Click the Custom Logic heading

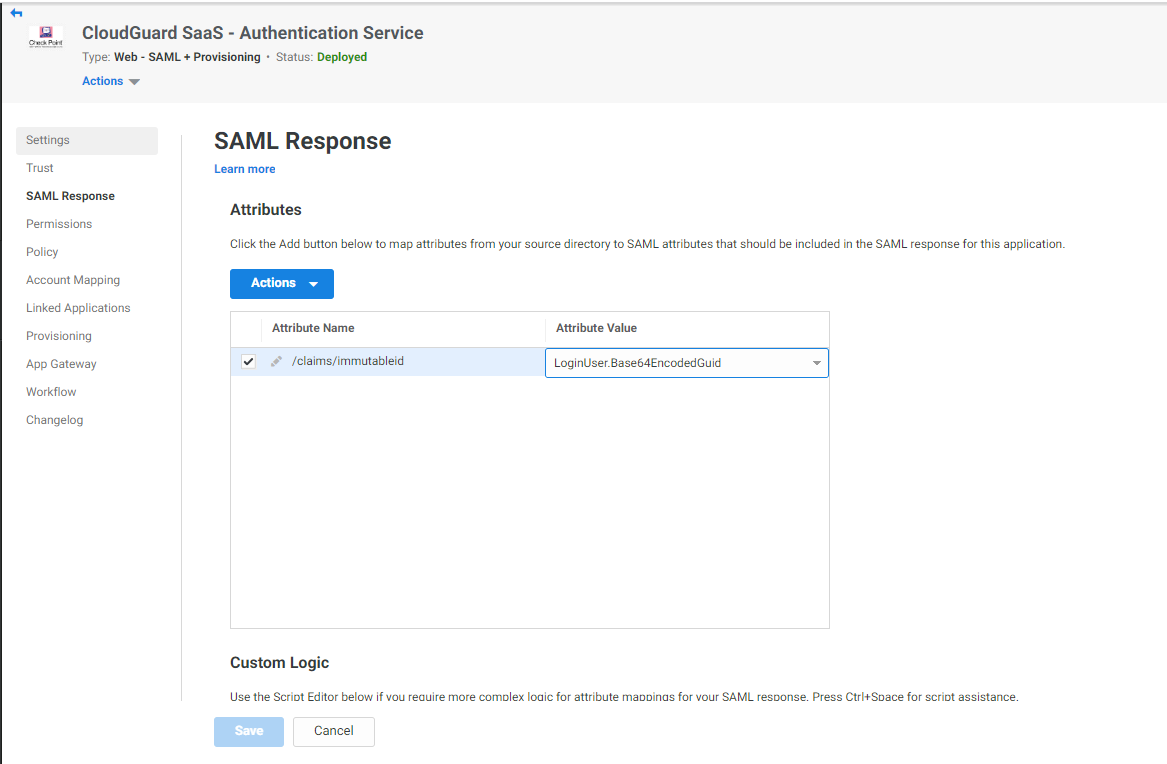279,663
